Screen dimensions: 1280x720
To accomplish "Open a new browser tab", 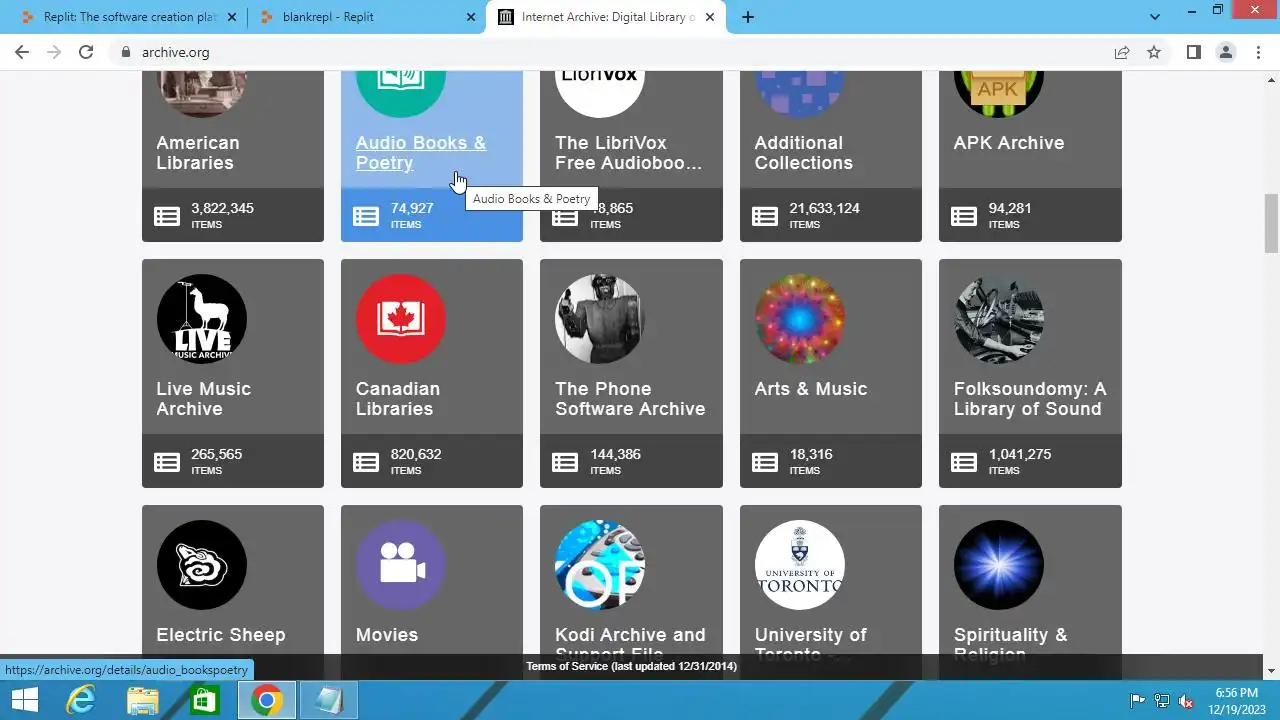I will 747,17.
